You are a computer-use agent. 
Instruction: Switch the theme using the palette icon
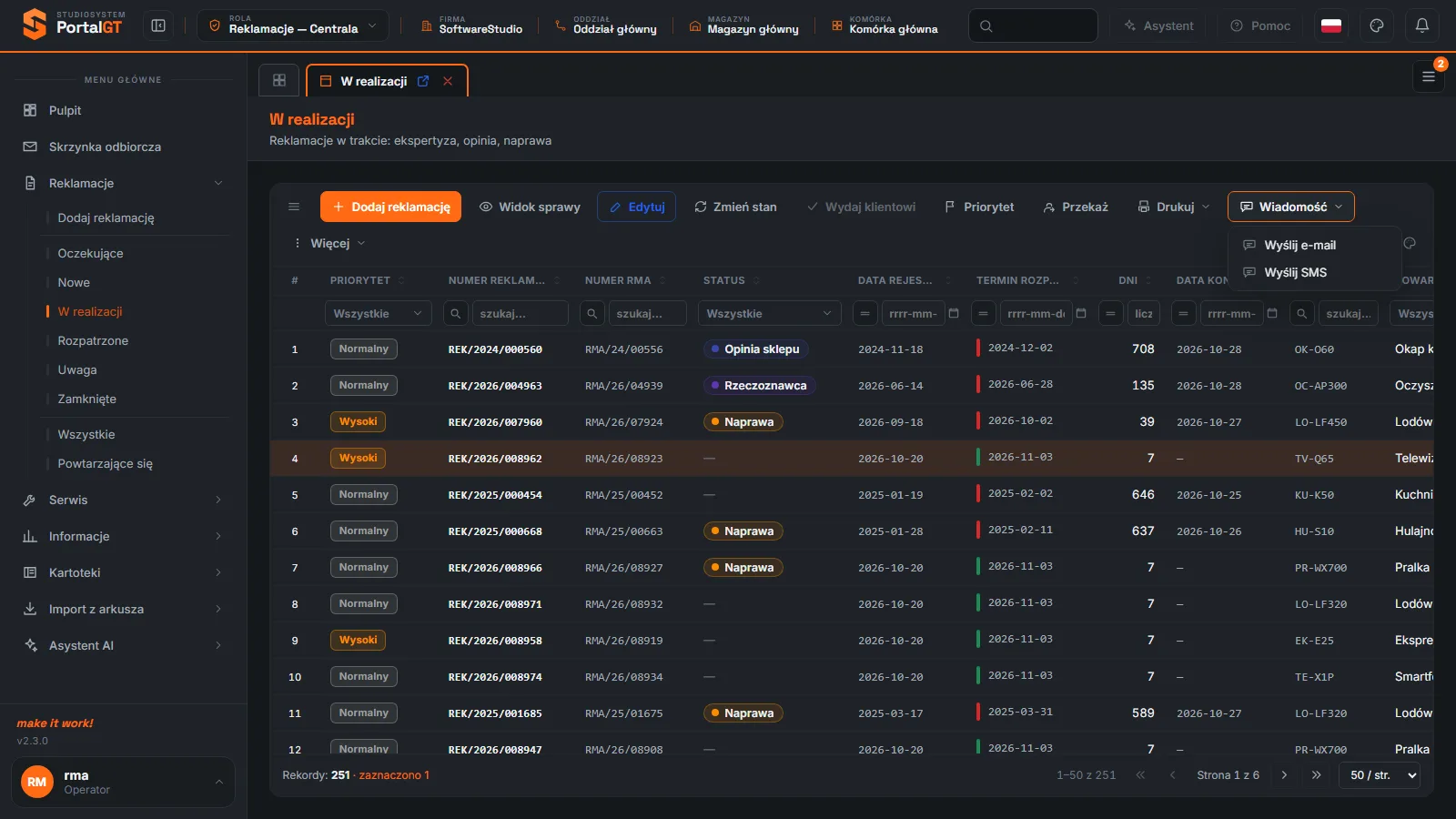tap(1377, 25)
